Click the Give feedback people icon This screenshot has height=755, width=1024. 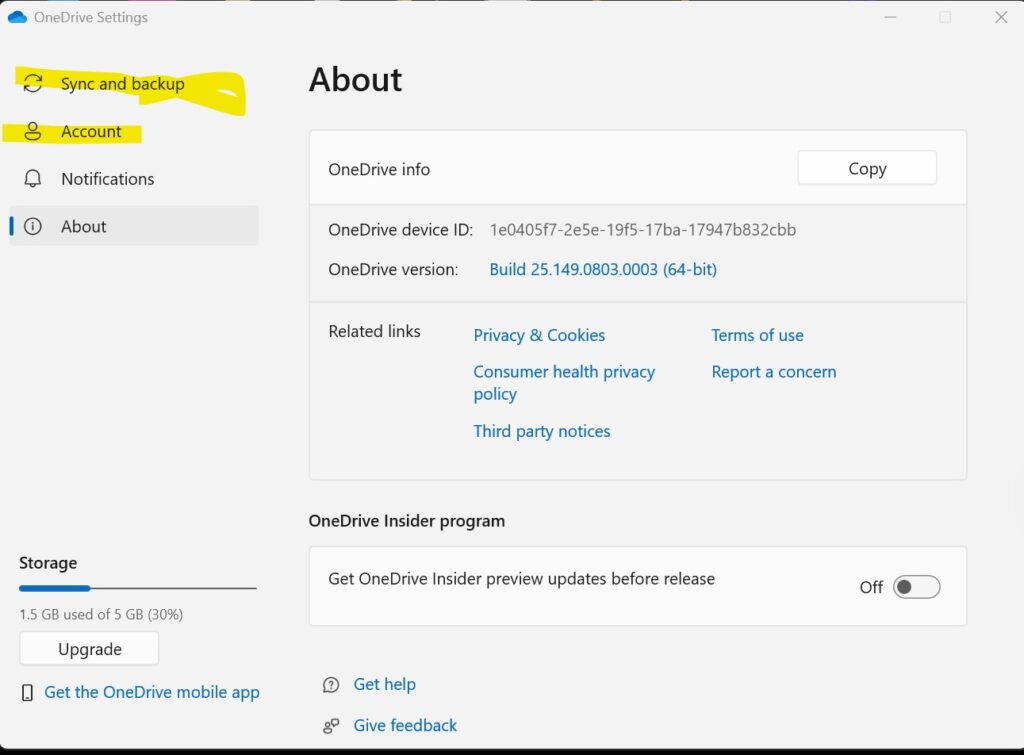[x=331, y=726]
